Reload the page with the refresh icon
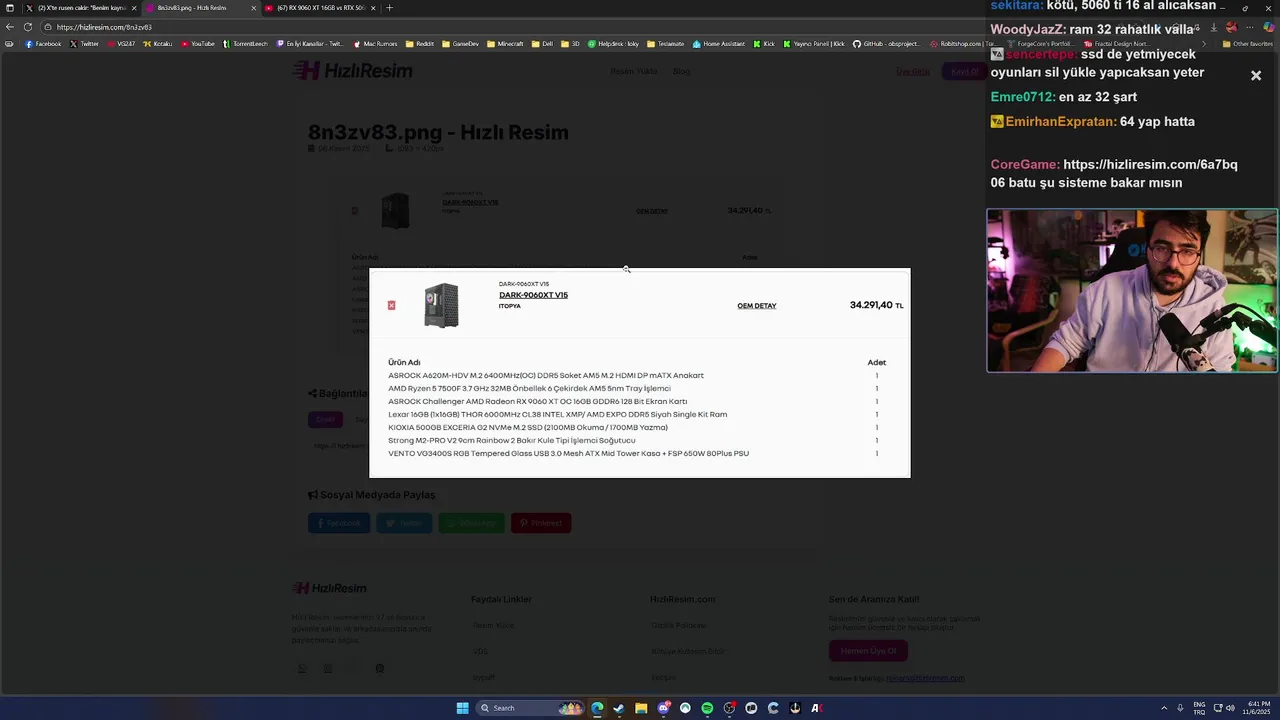This screenshot has height=720, width=1280. [x=28, y=27]
